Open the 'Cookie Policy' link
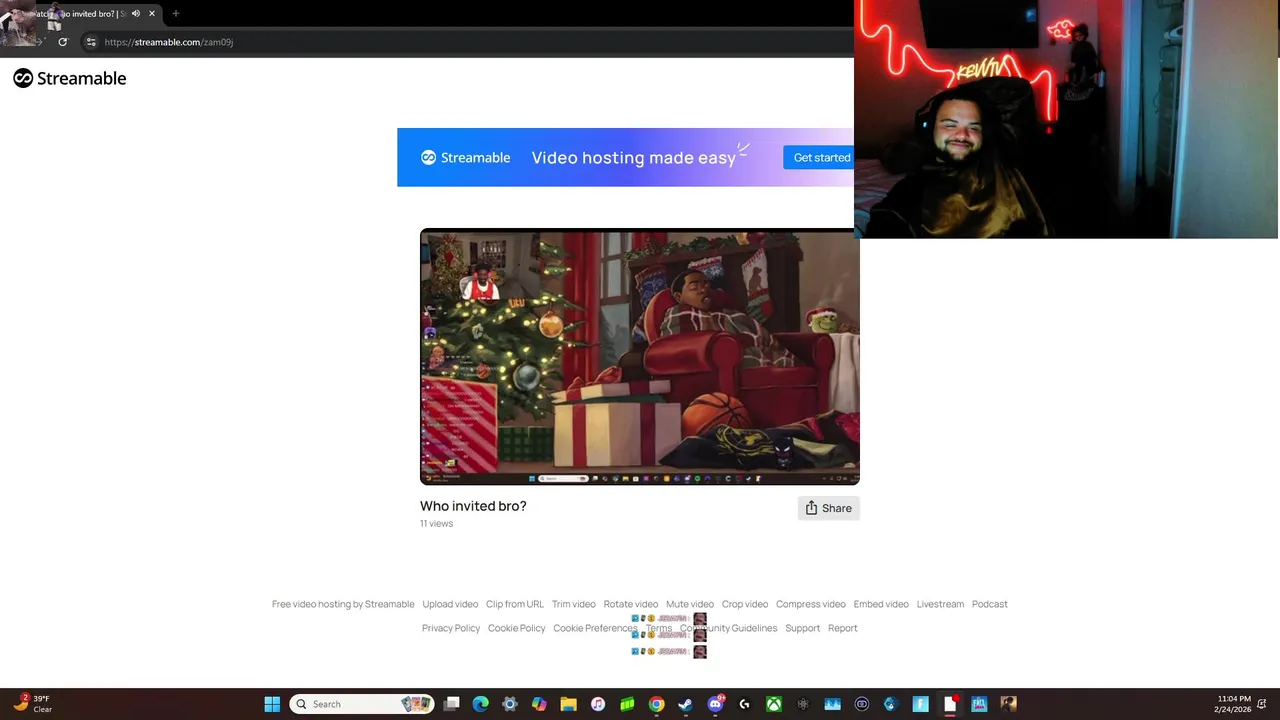 tap(517, 628)
